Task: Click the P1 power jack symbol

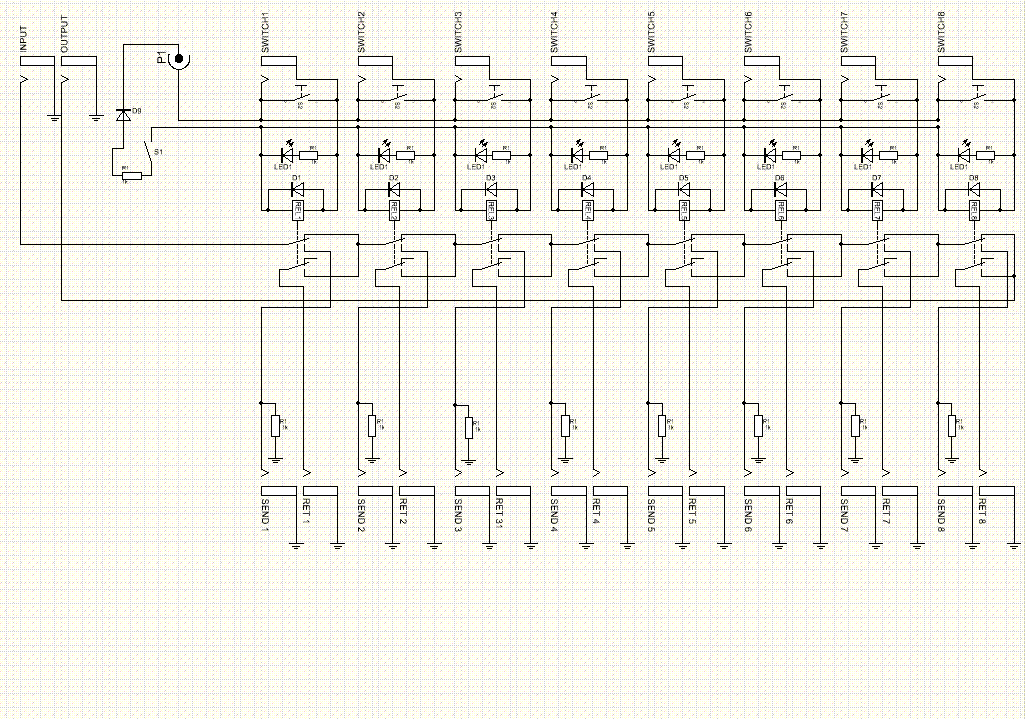Action: [x=178, y=59]
